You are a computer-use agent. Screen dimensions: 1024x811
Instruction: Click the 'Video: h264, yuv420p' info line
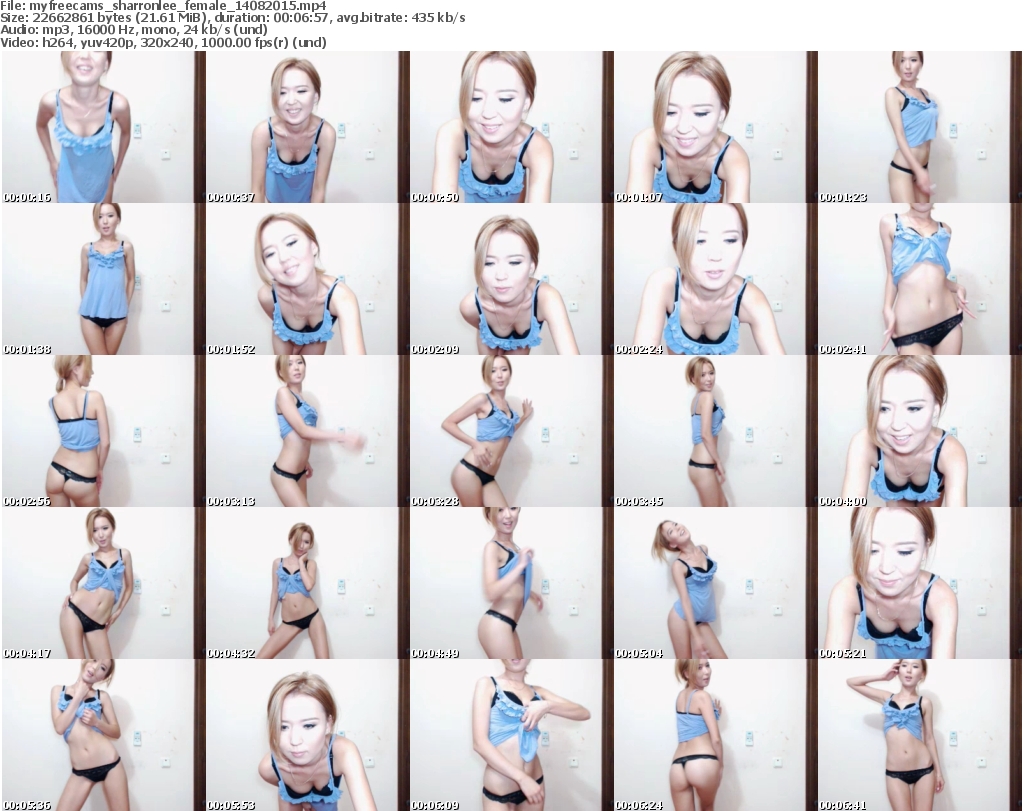(163, 42)
